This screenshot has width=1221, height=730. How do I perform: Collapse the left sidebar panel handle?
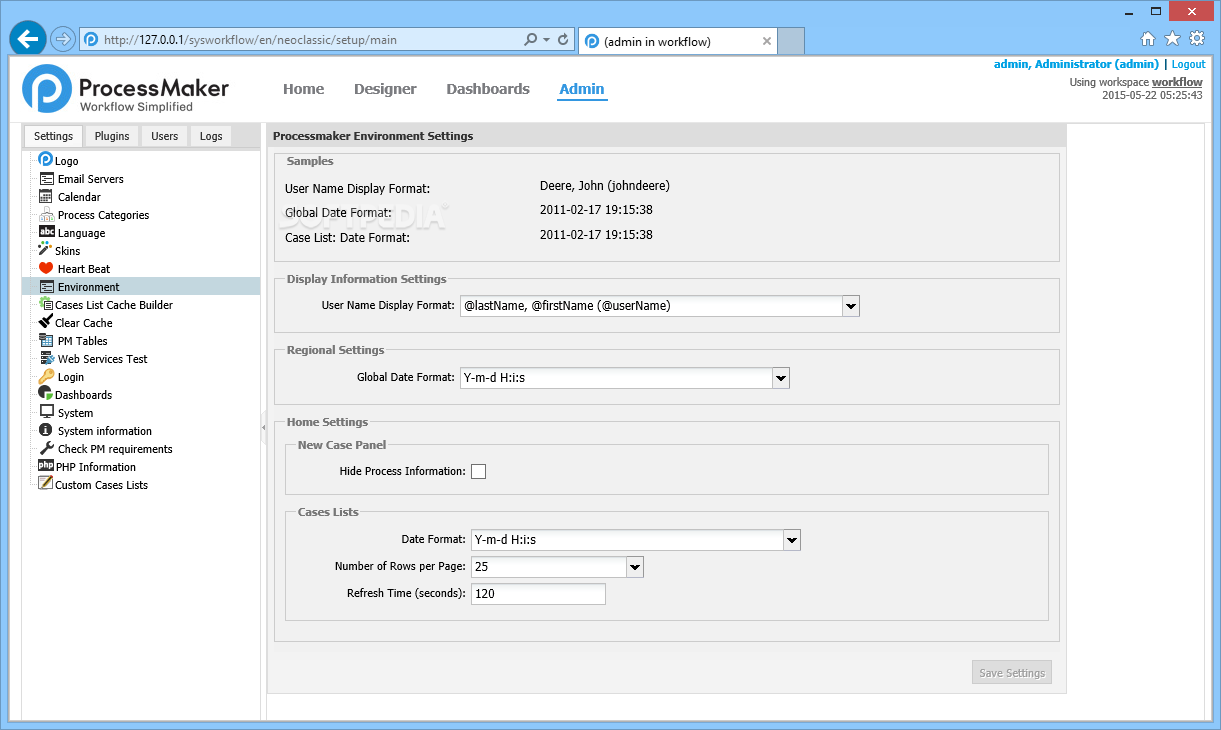click(264, 427)
